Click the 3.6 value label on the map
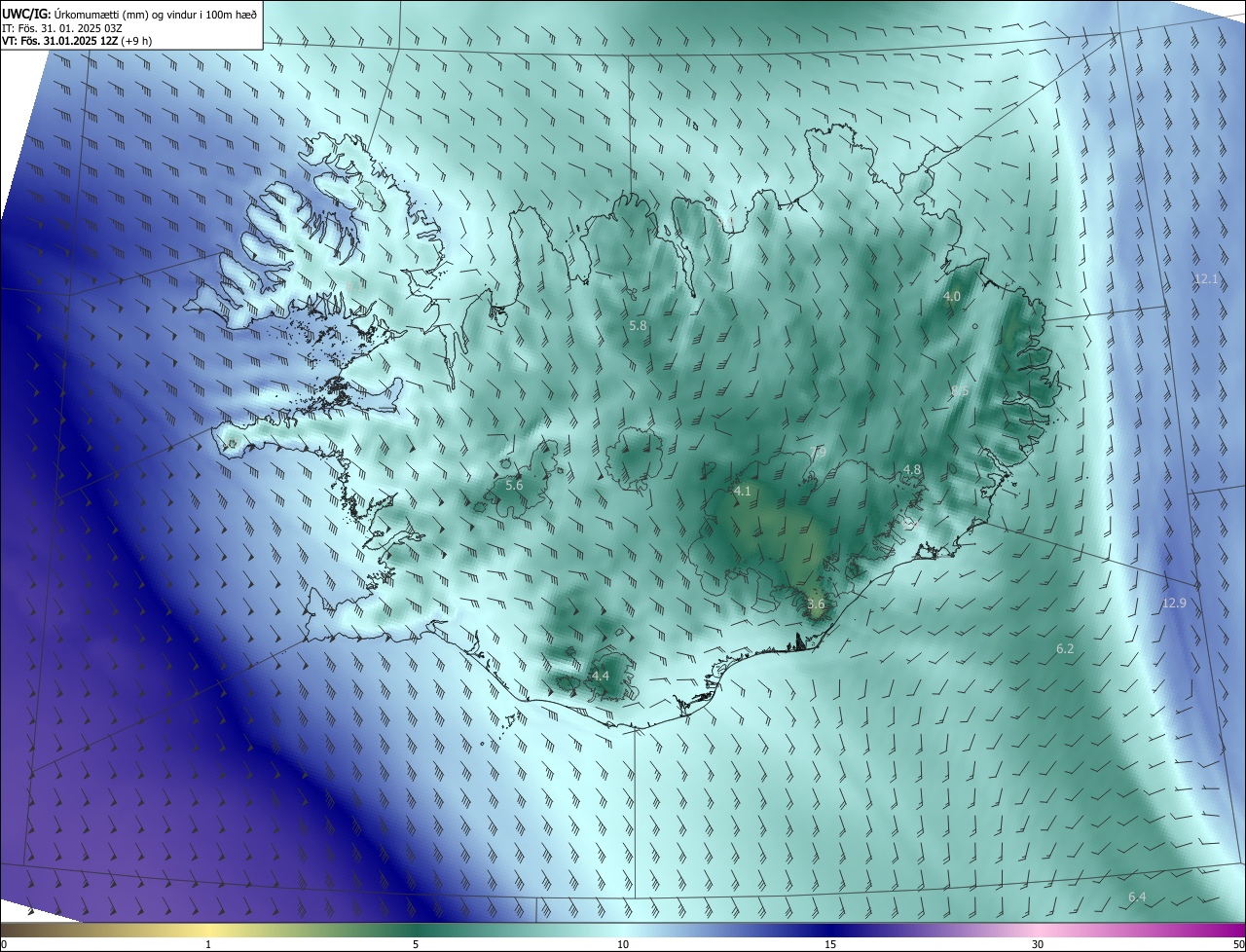 click(x=816, y=604)
